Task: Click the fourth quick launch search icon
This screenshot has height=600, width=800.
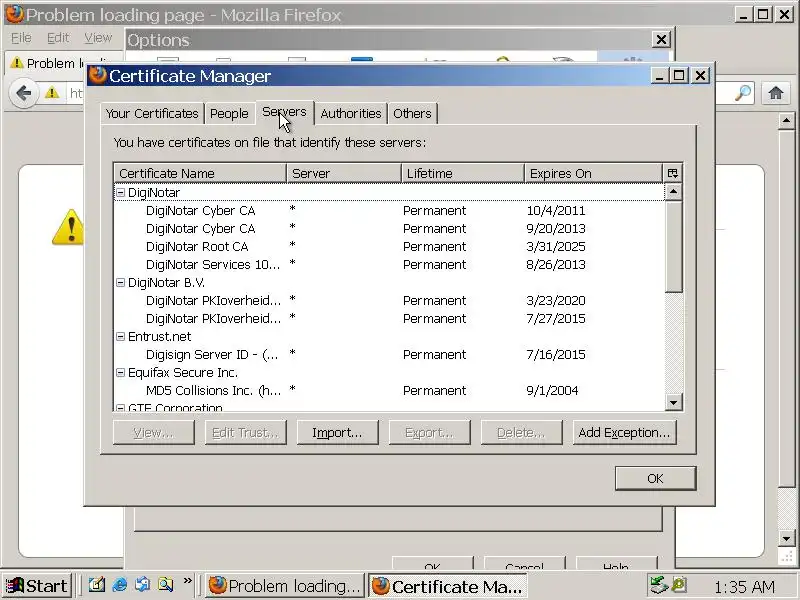Action: (165, 584)
